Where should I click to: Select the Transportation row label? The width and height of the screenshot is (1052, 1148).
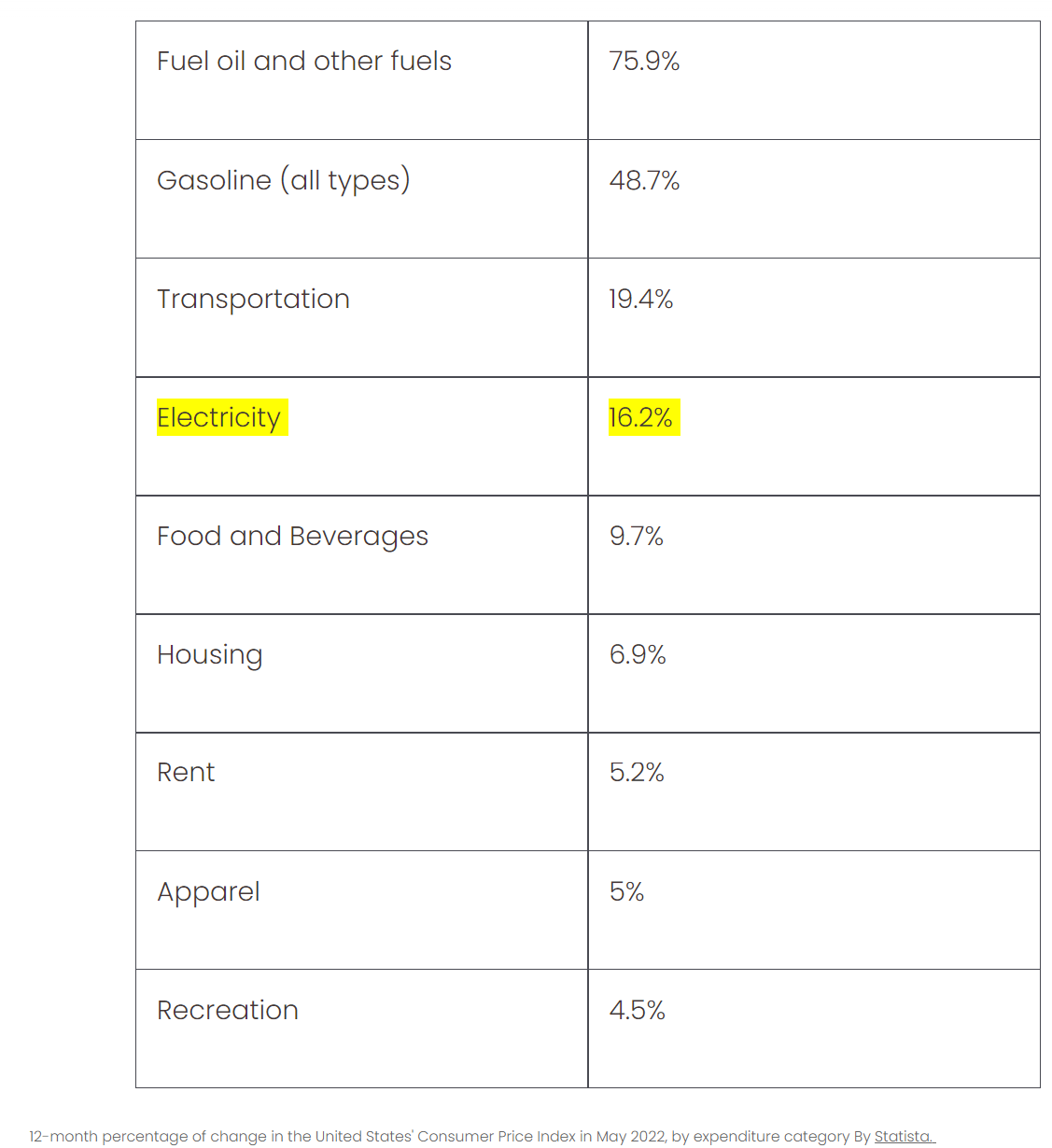click(x=253, y=299)
